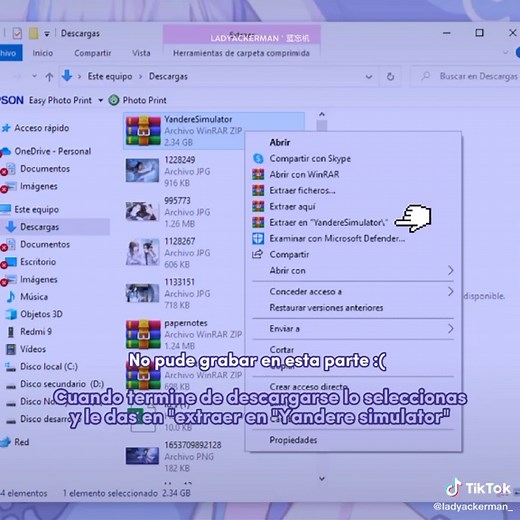Screen dimensions: 520x520
Task: Open the Vista ribbon tab
Action: point(141,53)
